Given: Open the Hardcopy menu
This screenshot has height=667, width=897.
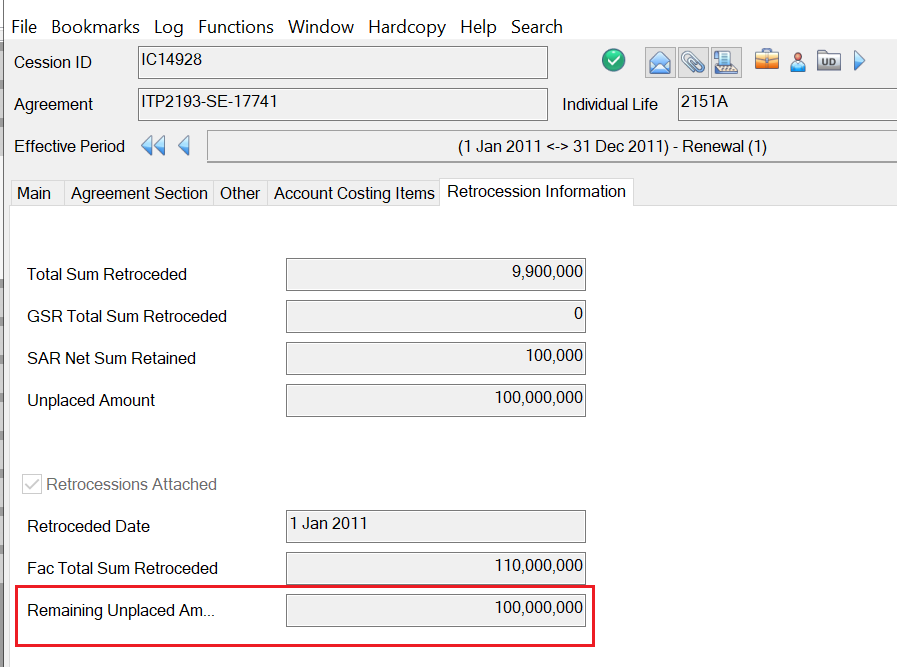Looking at the screenshot, I should point(407,27).
